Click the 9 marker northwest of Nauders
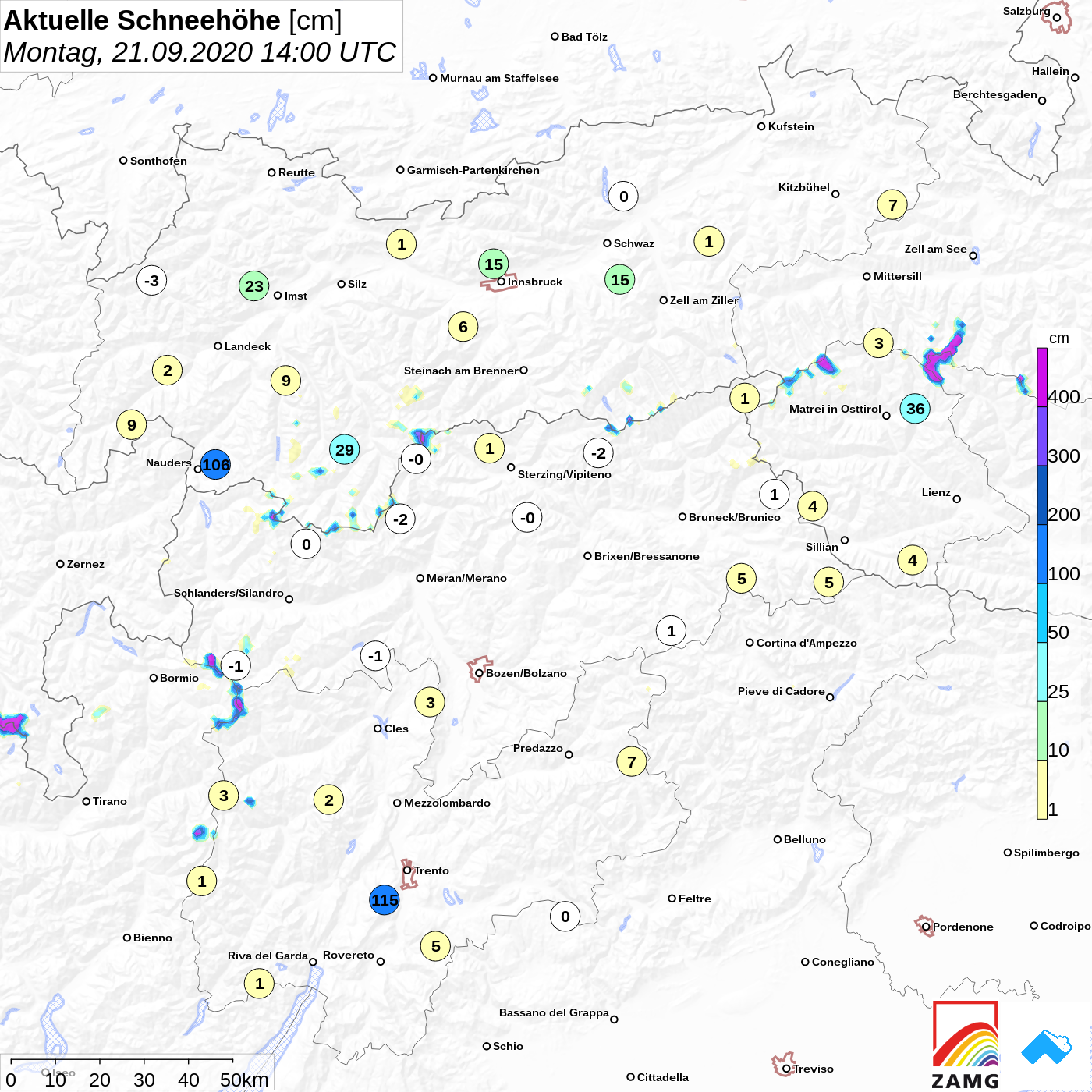Image resolution: width=1092 pixels, height=1092 pixels. (132, 425)
